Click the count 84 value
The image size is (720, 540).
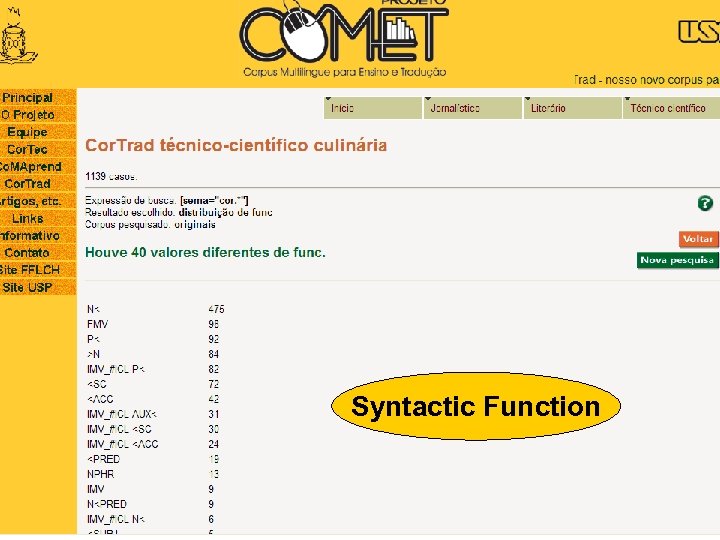coord(214,354)
